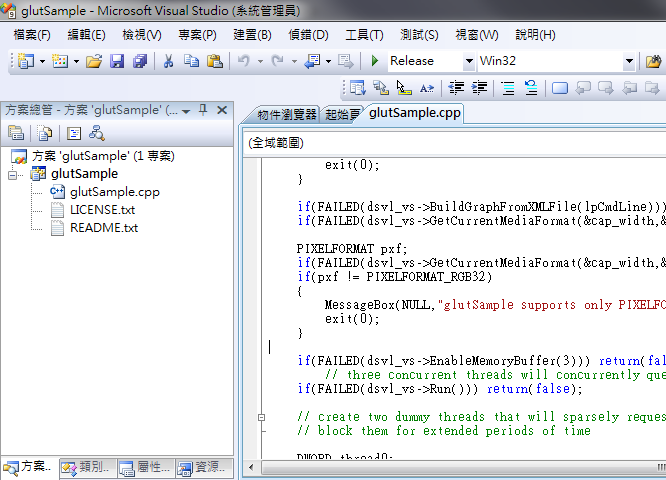Click the View Code icon in Solution Explorer
Viewport: 666px width, 480px height.
point(73,133)
